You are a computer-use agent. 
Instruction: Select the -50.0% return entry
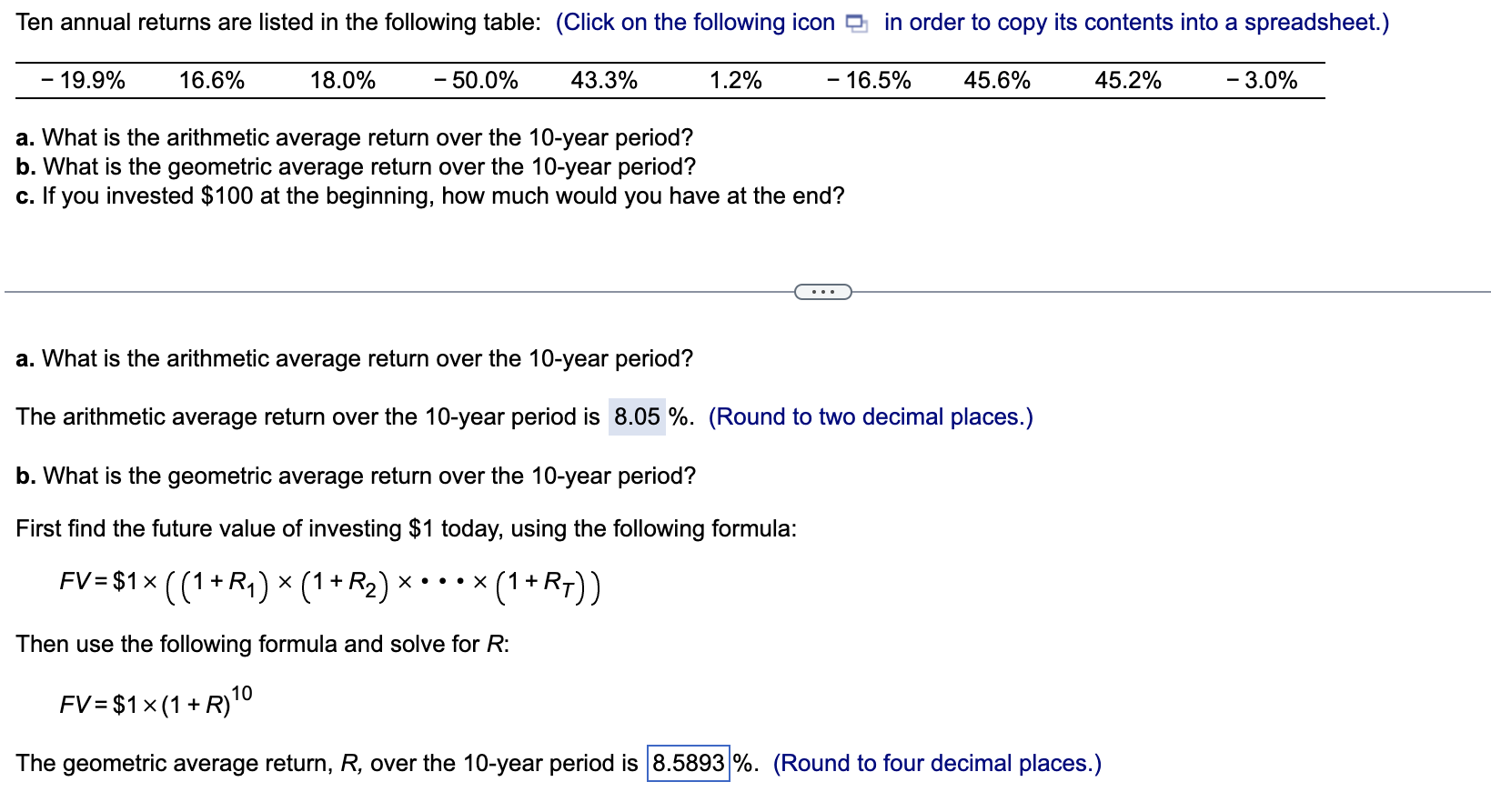(x=477, y=80)
